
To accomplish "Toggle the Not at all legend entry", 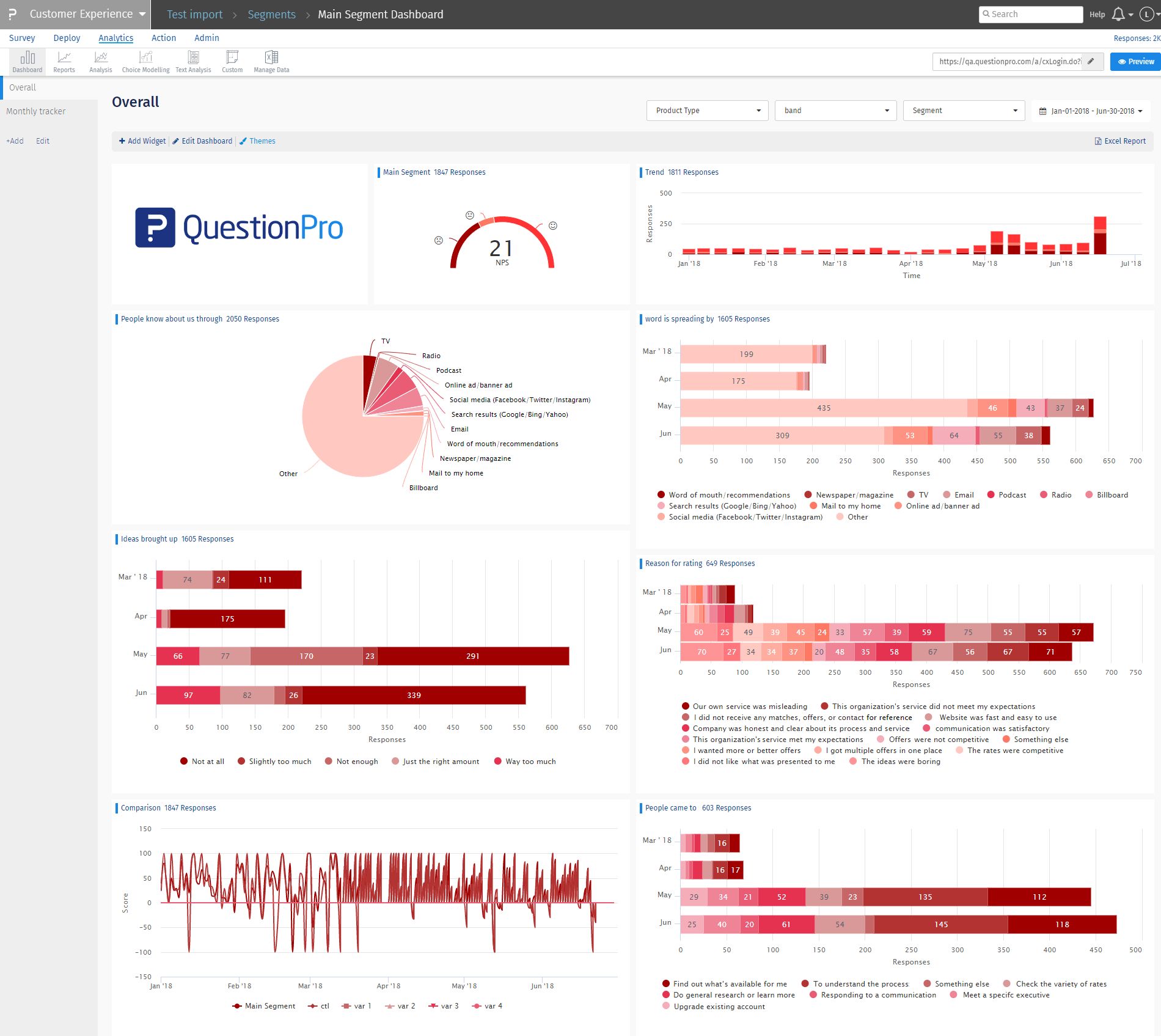I will (x=202, y=762).
